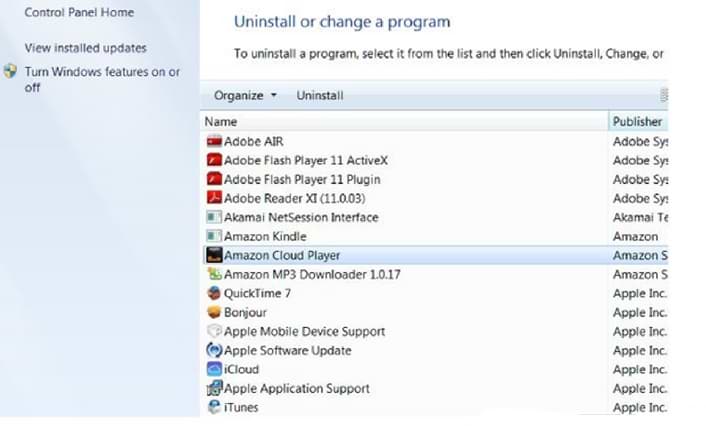706x426 pixels.
Task: Click the Amazon publisher cell for Kindle
Action: [635, 236]
